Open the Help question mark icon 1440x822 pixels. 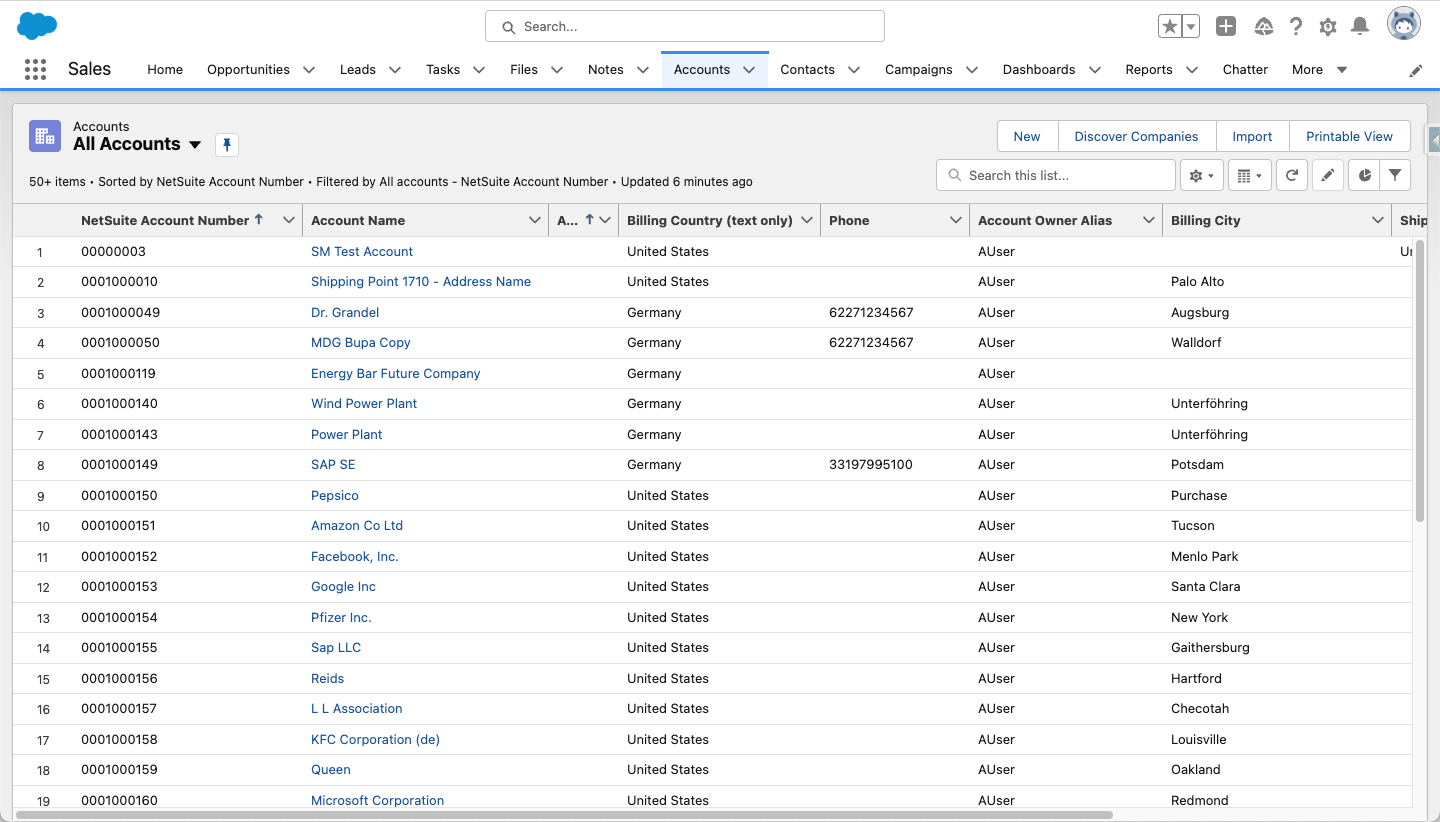tap(1296, 27)
